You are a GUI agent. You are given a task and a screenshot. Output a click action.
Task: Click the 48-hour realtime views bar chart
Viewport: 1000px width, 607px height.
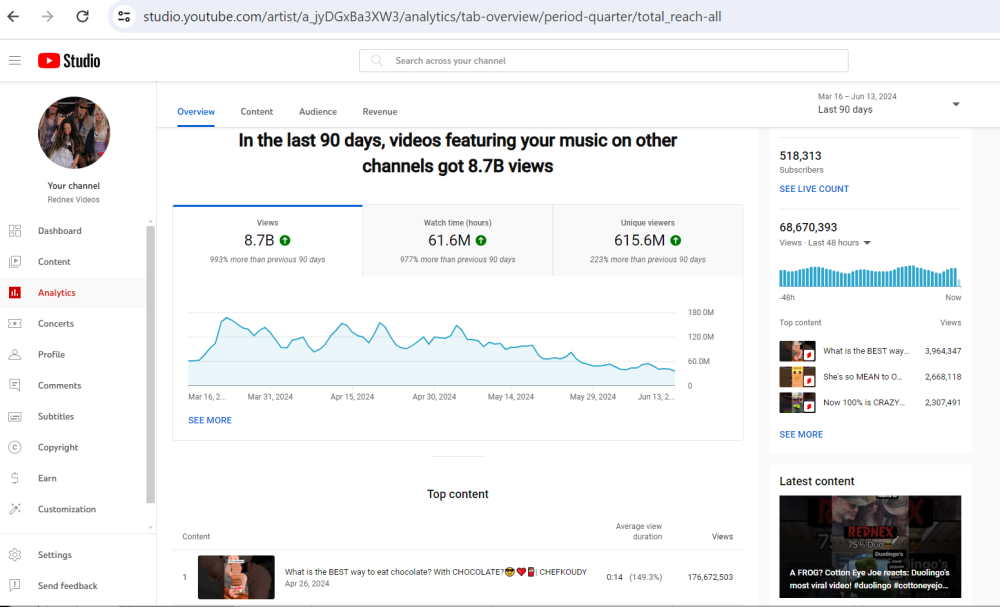(x=870, y=276)
